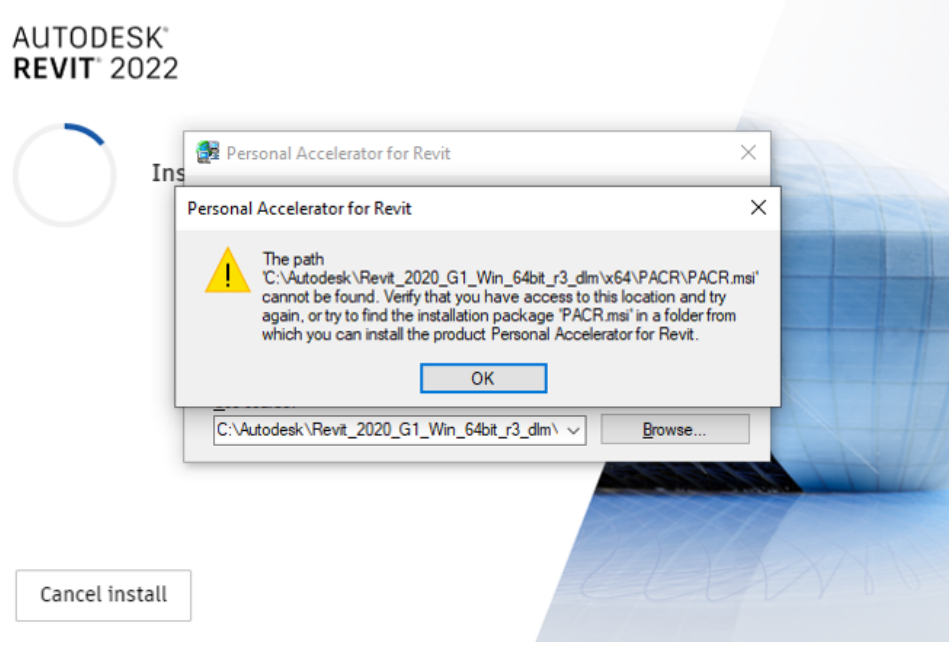
Task: Click the circular install progress spinner
Action: click(64, 175)
